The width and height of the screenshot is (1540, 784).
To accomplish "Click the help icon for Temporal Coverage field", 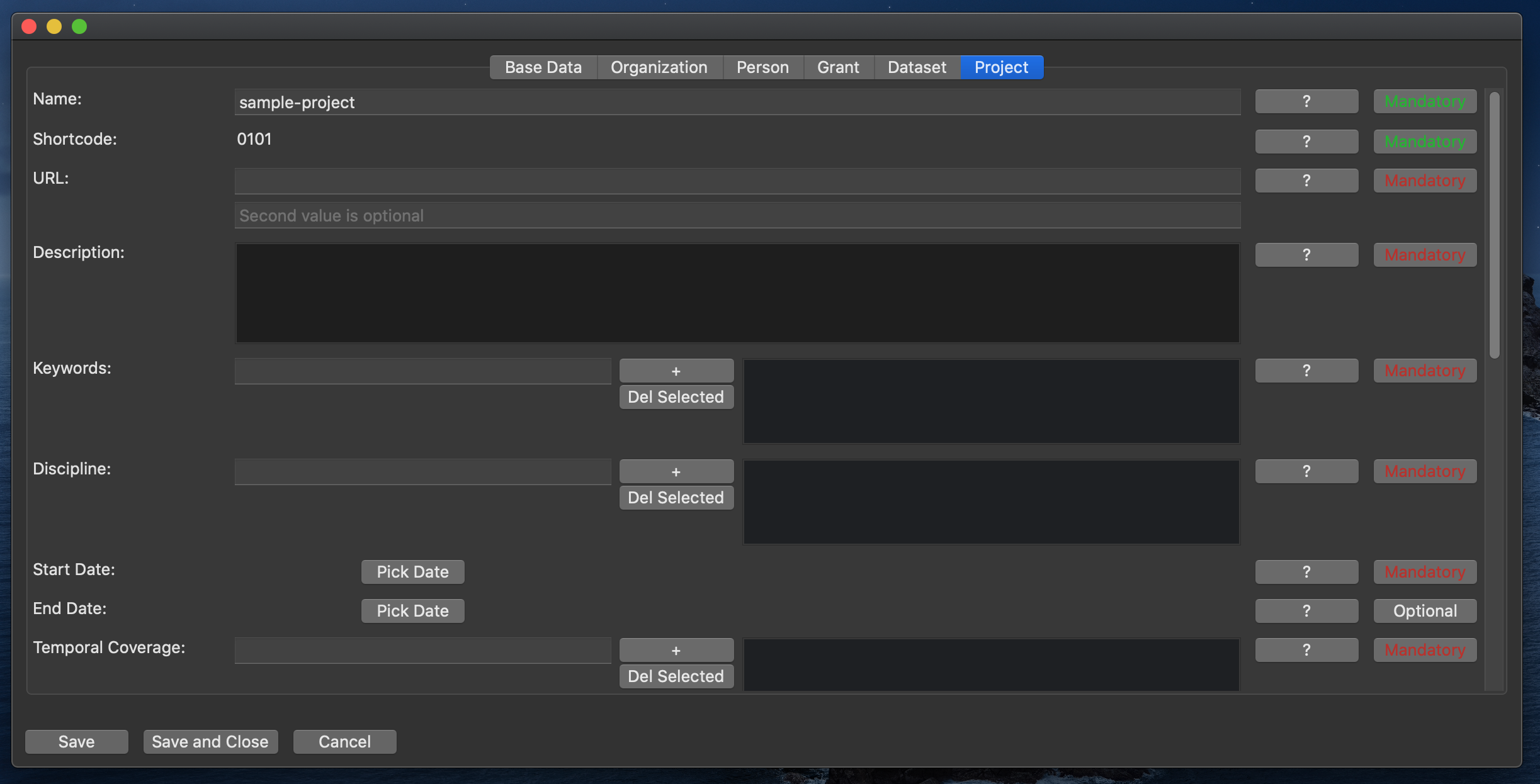I will [x=1306, y=650].
